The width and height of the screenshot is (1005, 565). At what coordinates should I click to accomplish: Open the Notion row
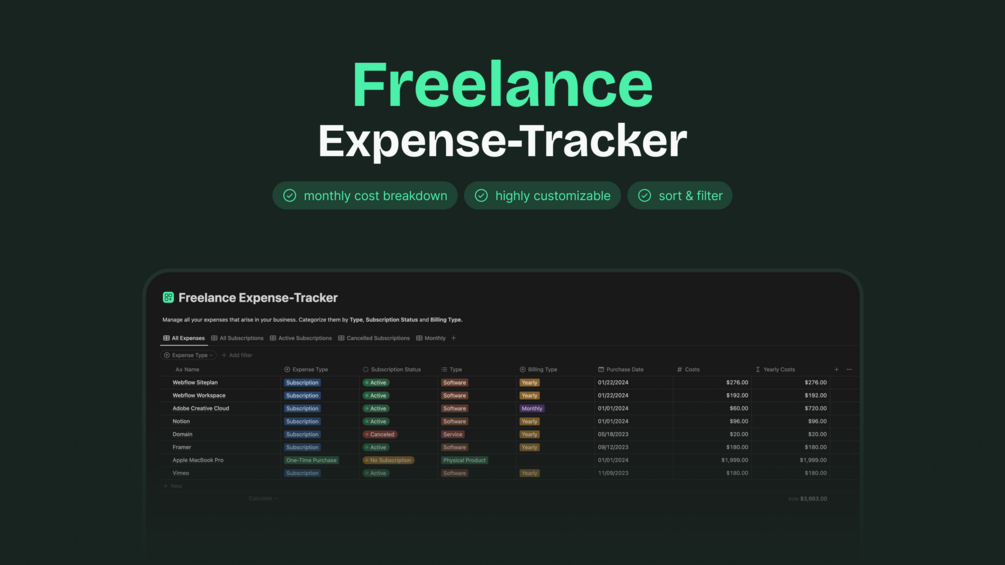pos(181,422)
